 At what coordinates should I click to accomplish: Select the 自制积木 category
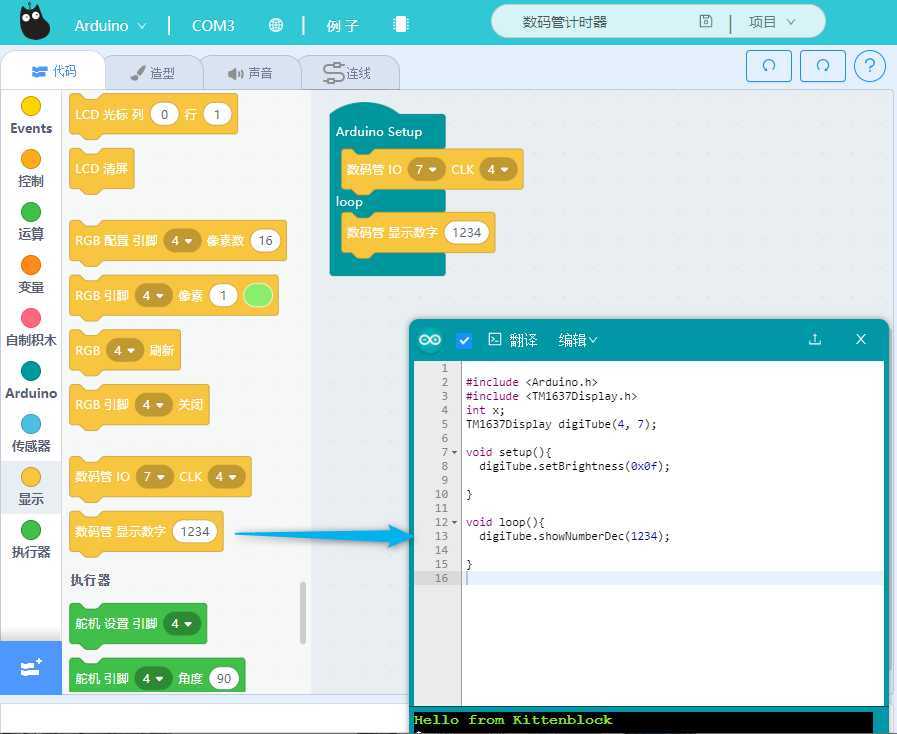31,328
